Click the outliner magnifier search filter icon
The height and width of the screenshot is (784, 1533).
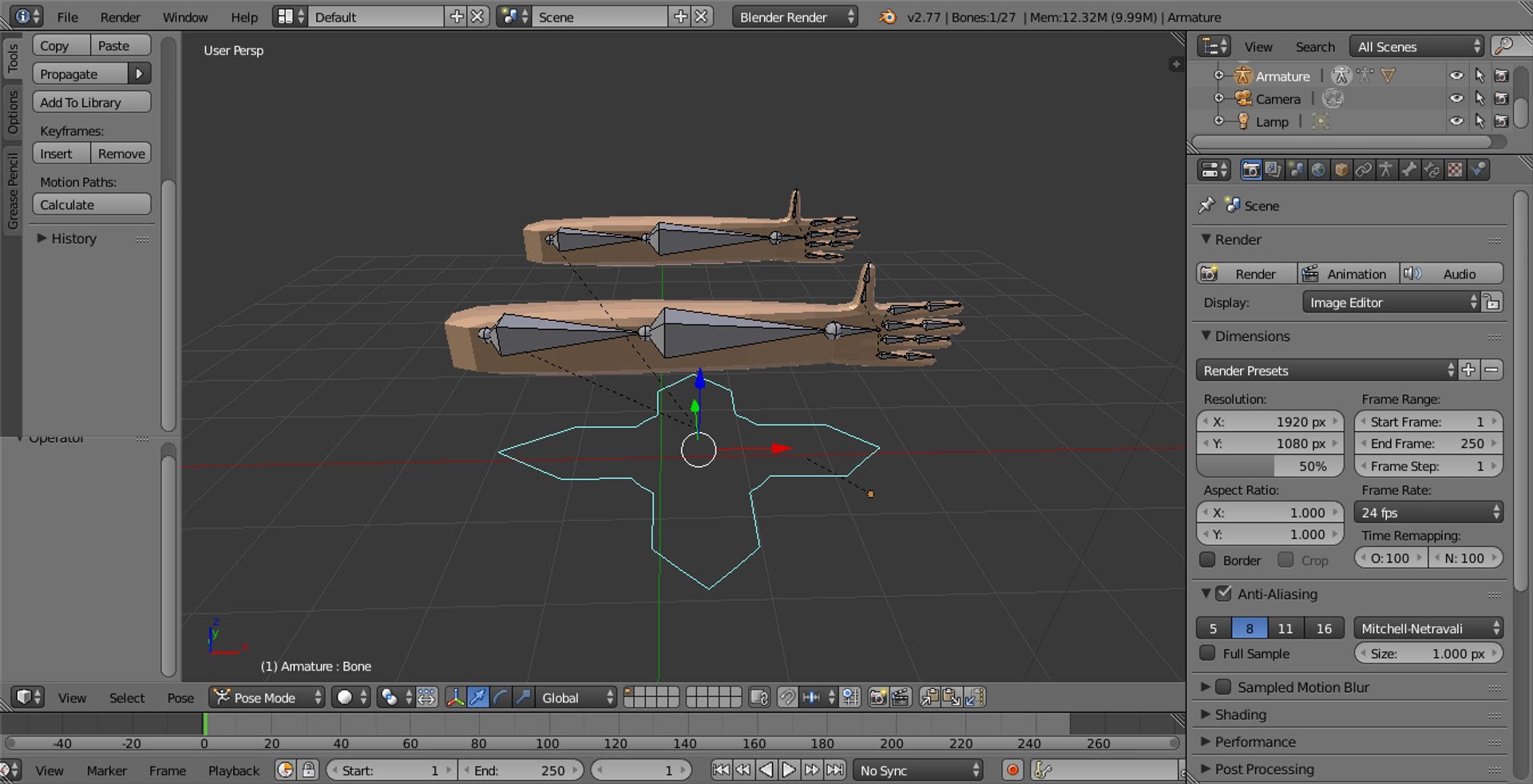tap(1503, 46)
